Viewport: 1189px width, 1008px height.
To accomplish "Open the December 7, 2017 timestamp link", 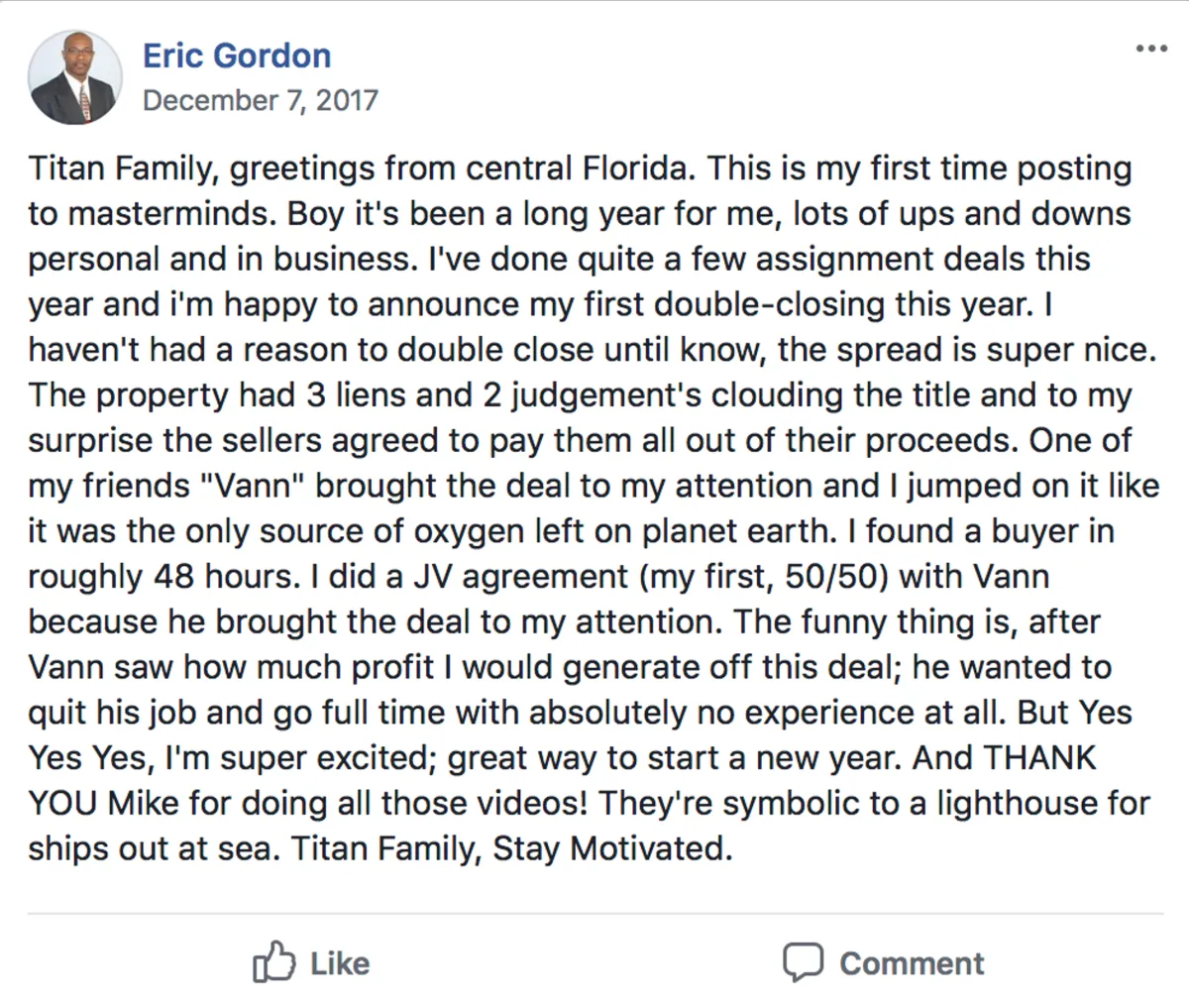I will pos(261,100).
